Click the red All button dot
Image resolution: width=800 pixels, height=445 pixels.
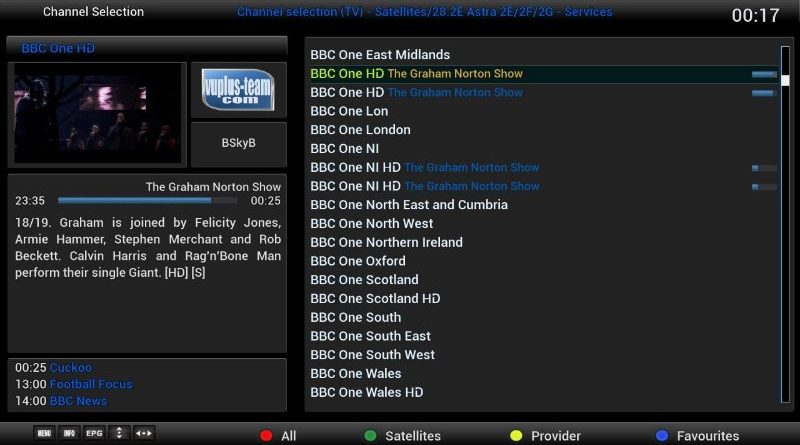tap(266, 435)
